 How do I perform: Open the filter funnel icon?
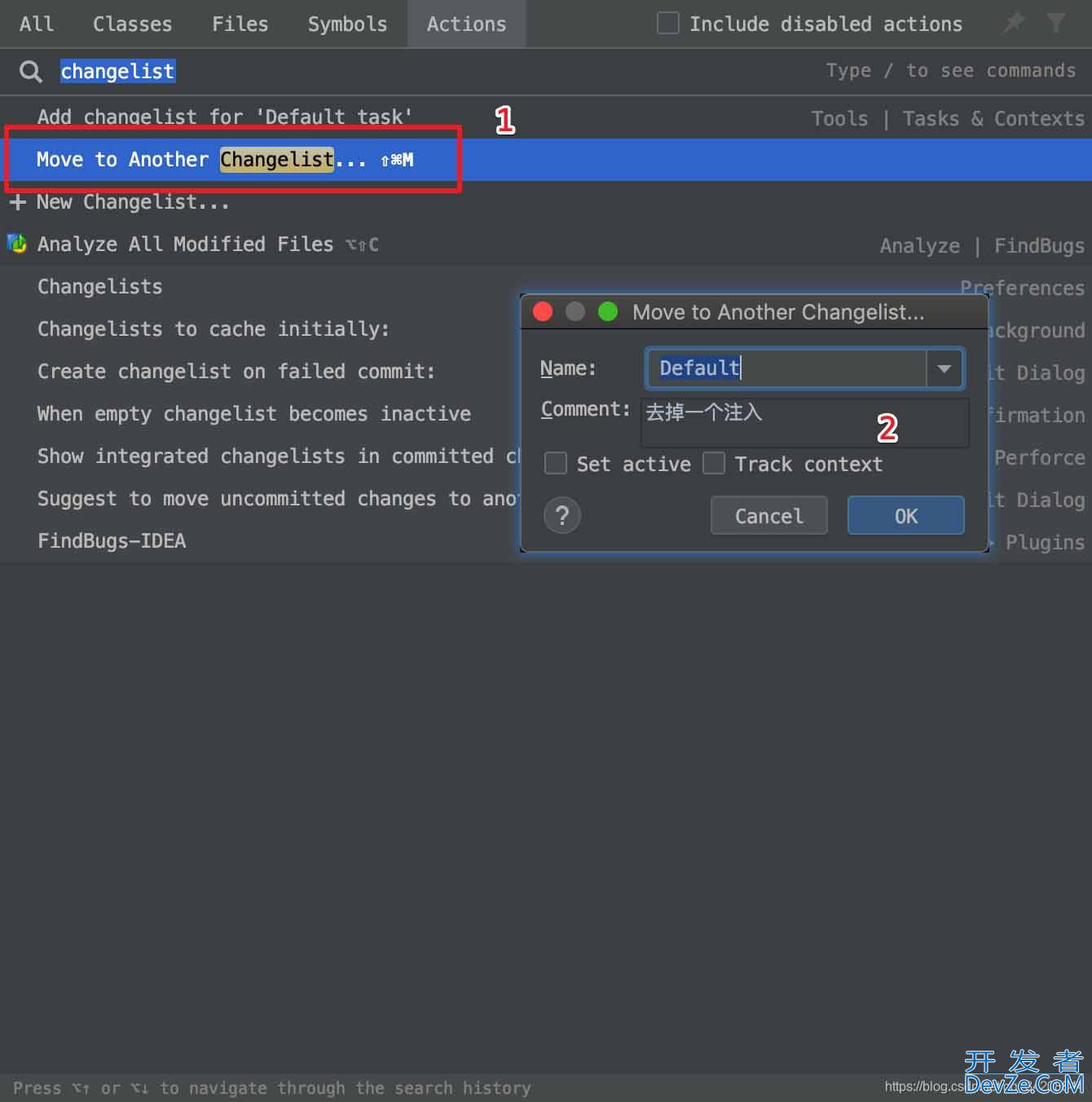pyautogui.click(x=1056, y=23)
